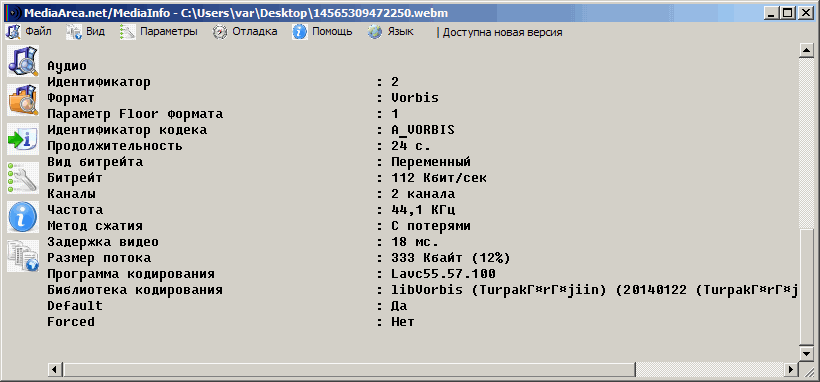Click the vertical scrollbar up arrow
The image size is (820, 382).
(x=806, y=51)
